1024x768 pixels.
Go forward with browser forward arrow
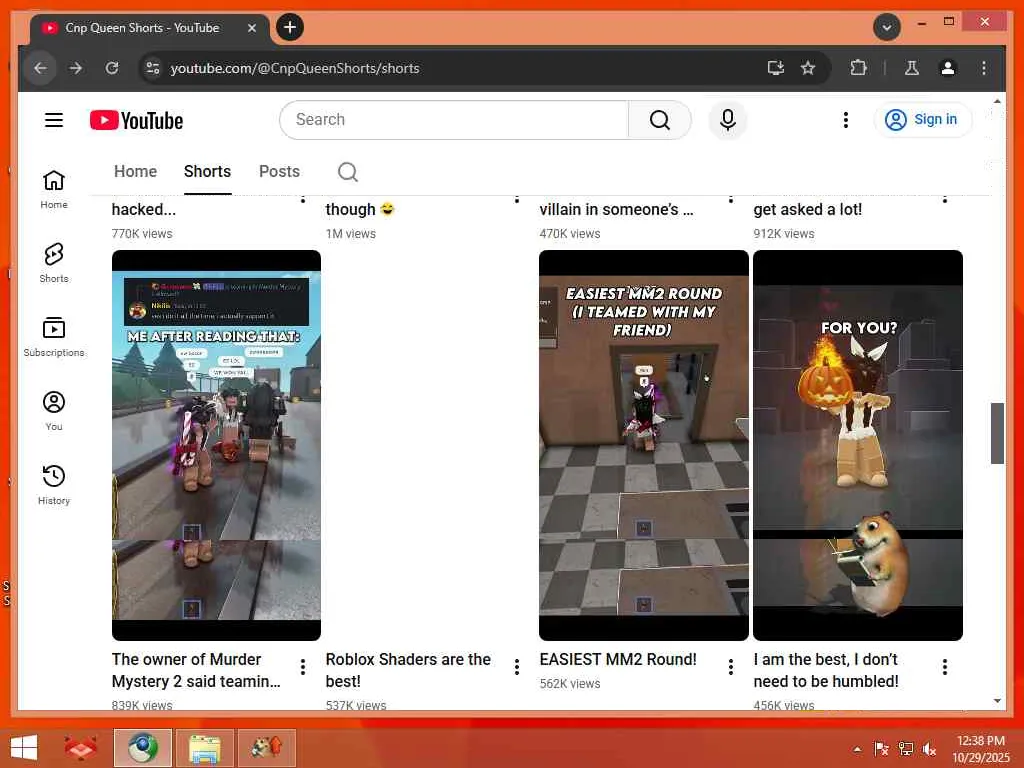[76, 68]
